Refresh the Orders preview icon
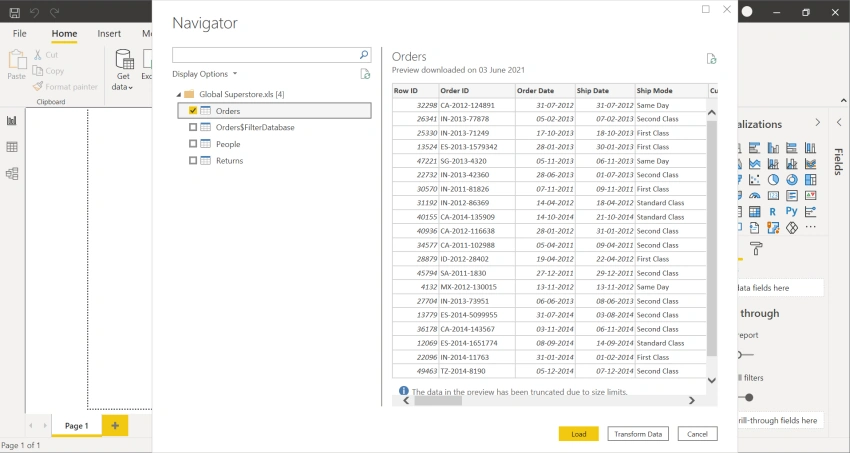Screen dimensions: 850x453 [x=711, y=59]
